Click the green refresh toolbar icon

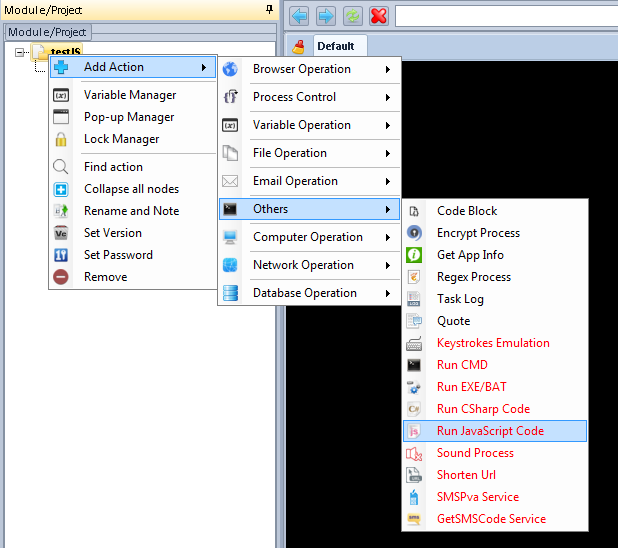pyautogui.click(x=353, y=16)
